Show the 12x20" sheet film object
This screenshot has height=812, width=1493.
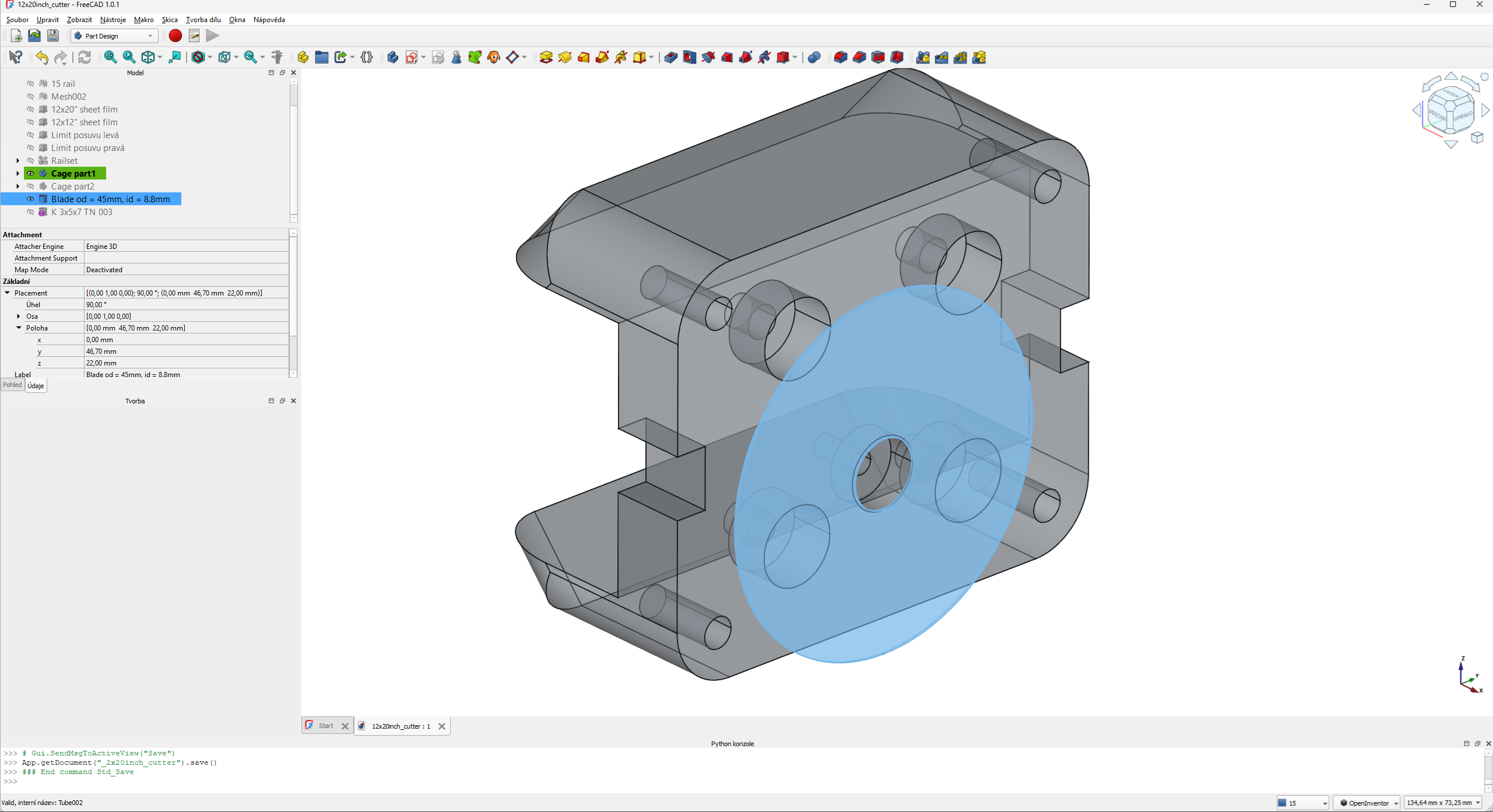pyautogui.click(x=30, y=110)
